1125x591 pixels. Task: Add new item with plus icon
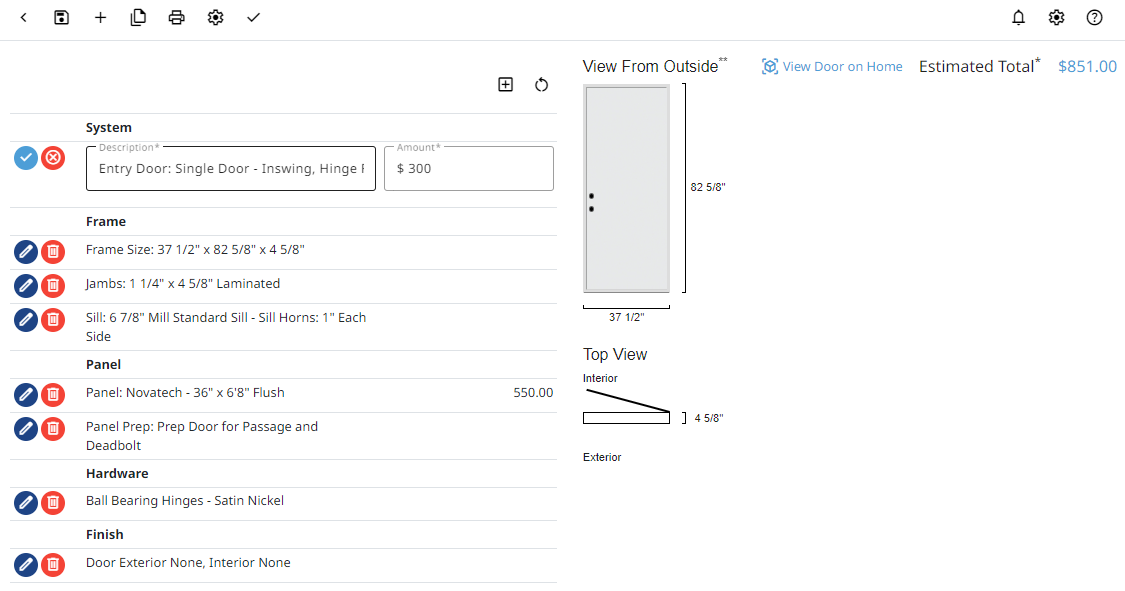[x=100, y=18]
